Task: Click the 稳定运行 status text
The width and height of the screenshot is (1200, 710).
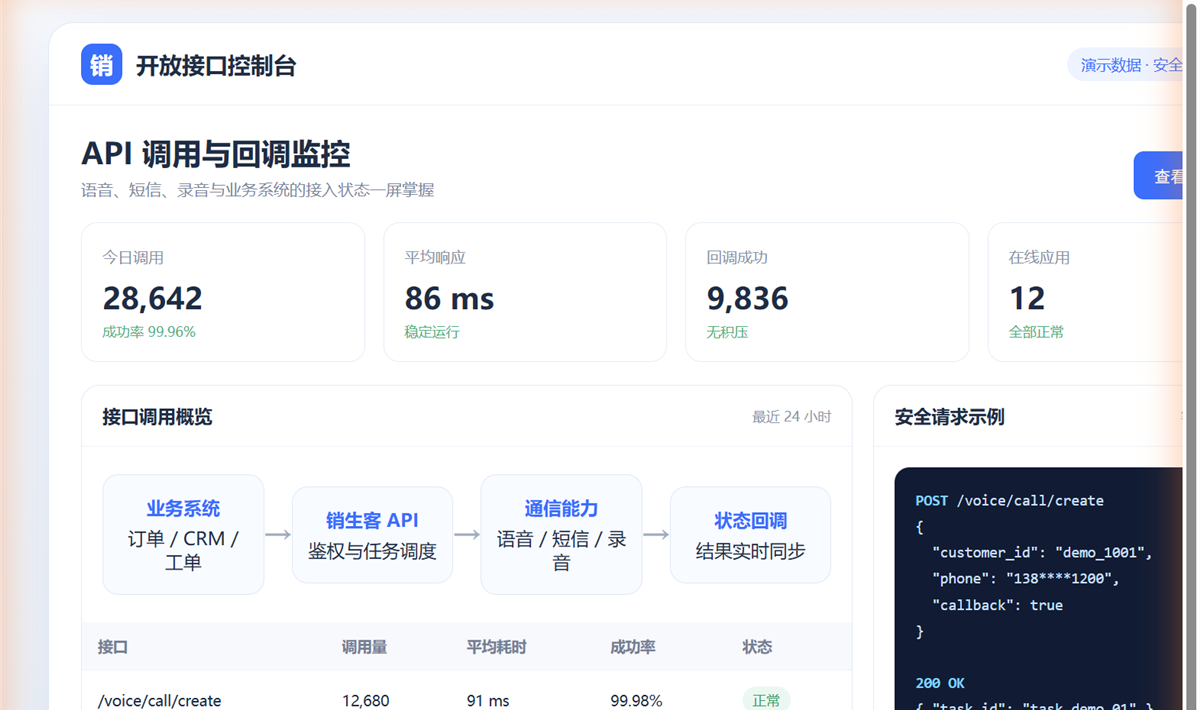Action: click(432, 332)
